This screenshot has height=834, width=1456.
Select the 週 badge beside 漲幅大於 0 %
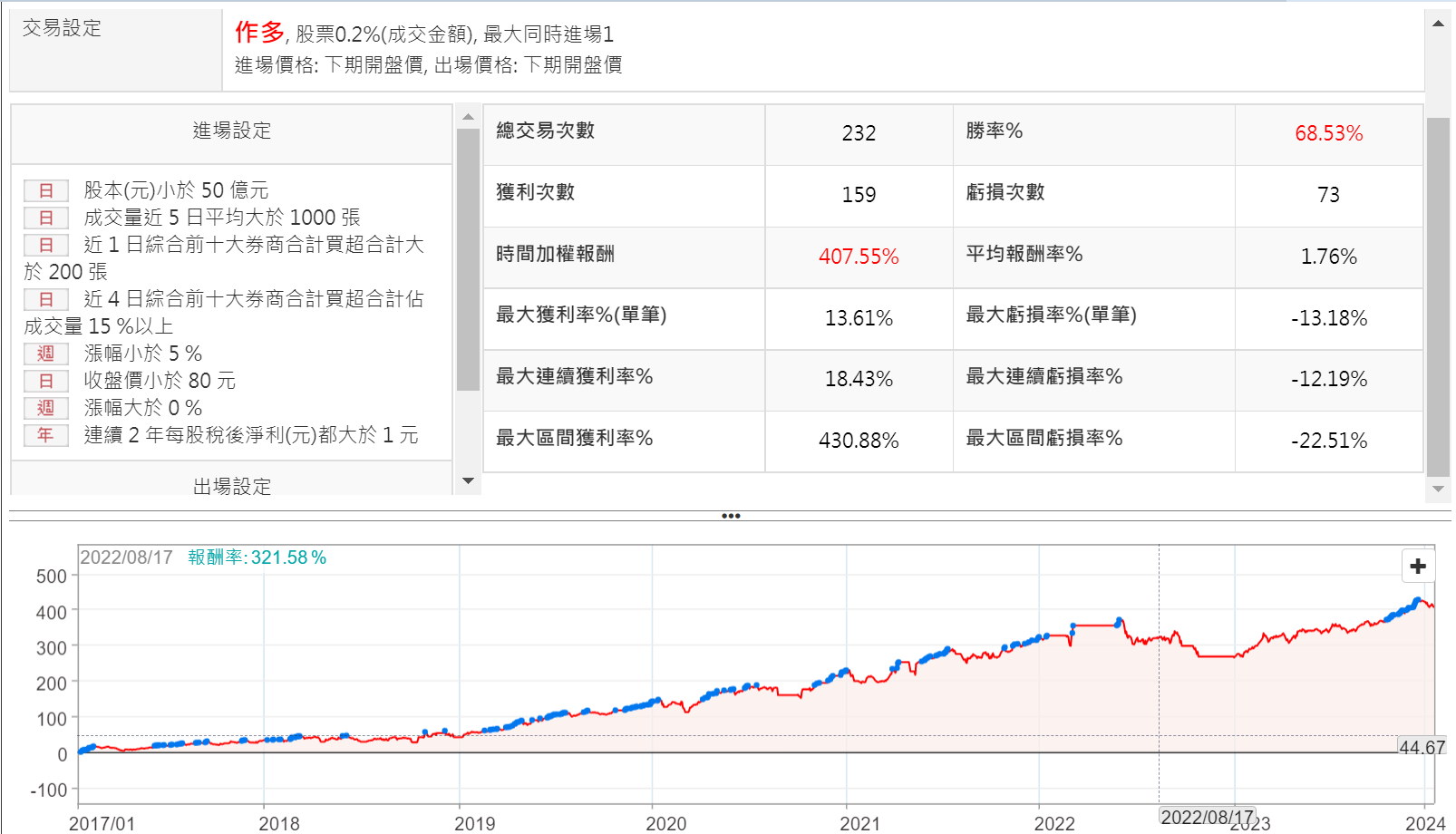point(45,408)
